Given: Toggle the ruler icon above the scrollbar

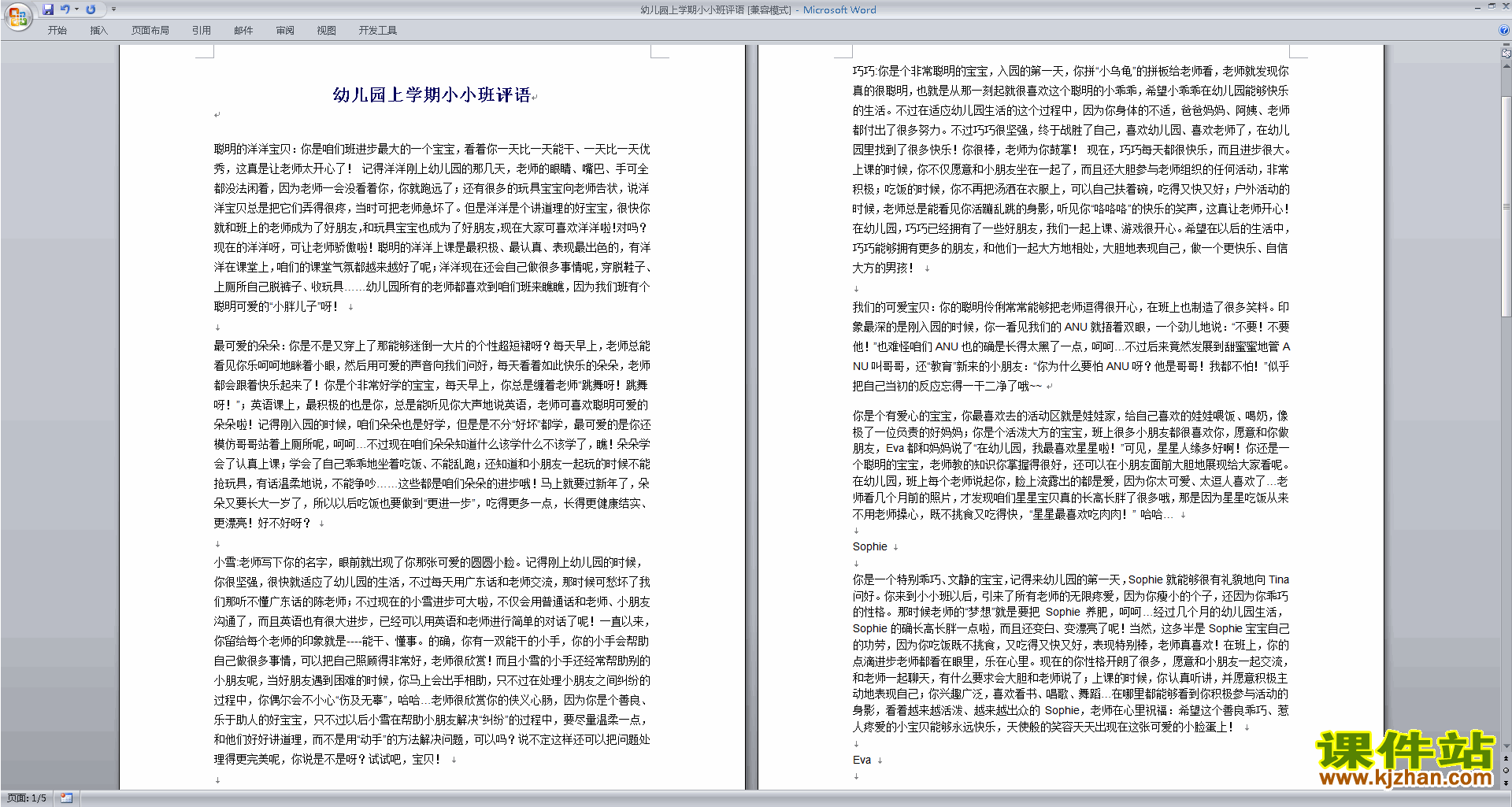Looking at the screenshot, I should pyautogui.click(x=1506, y=54).
